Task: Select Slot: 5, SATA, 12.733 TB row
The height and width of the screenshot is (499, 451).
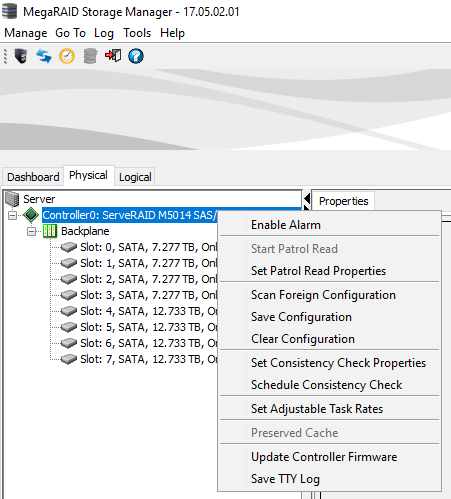Action: tap(148, 327)
